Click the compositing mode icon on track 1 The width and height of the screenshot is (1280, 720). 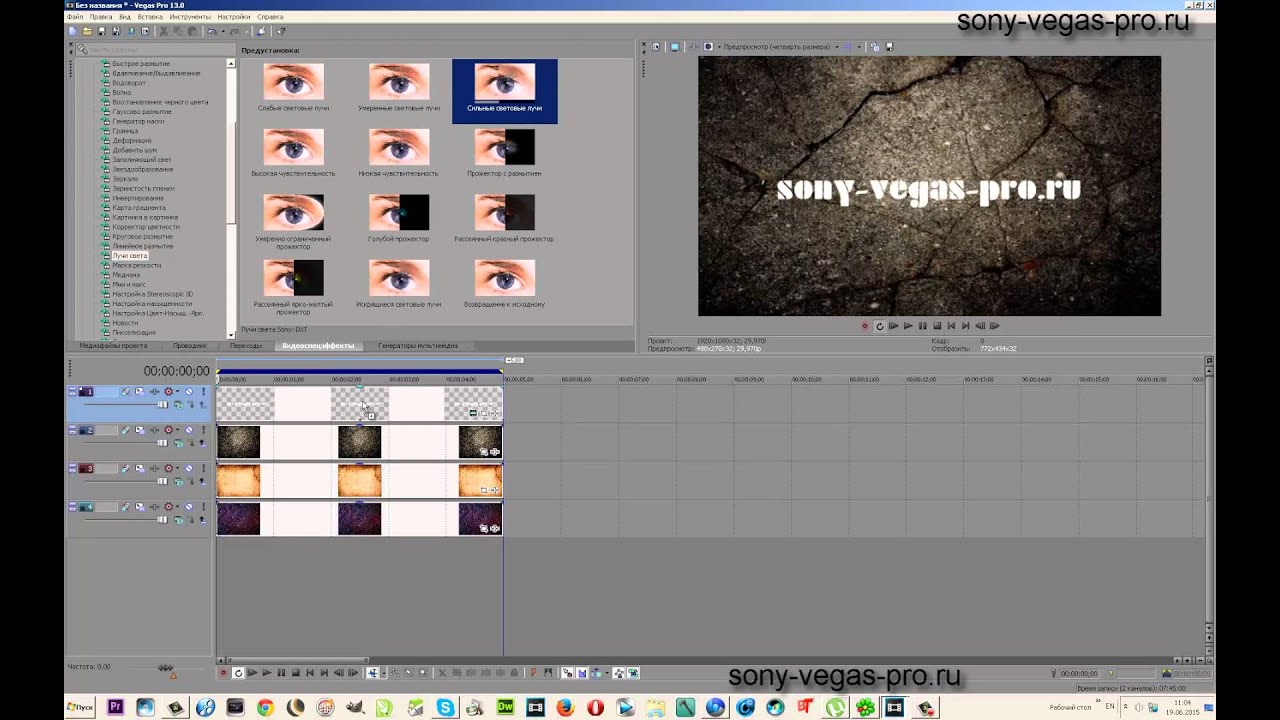[x=178, y=405]
